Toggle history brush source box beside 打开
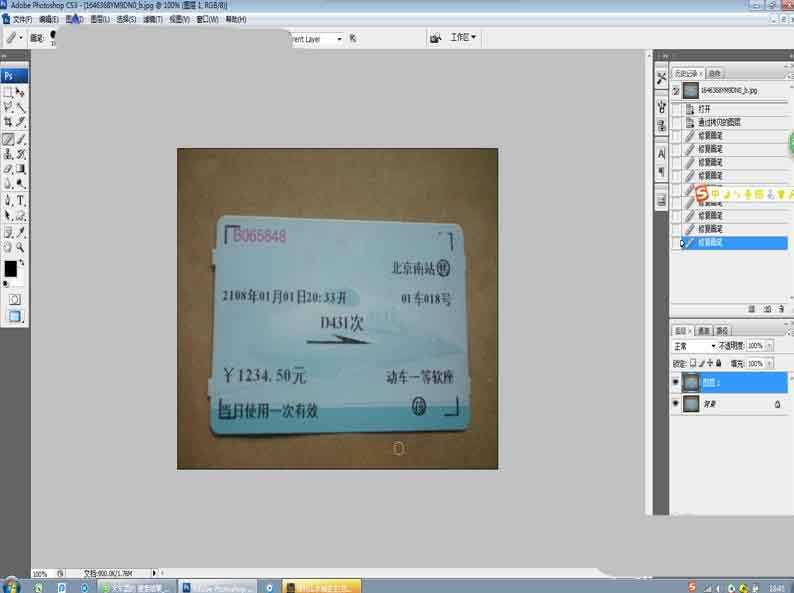This screenshot has width=794, height=593. (677, 109)
